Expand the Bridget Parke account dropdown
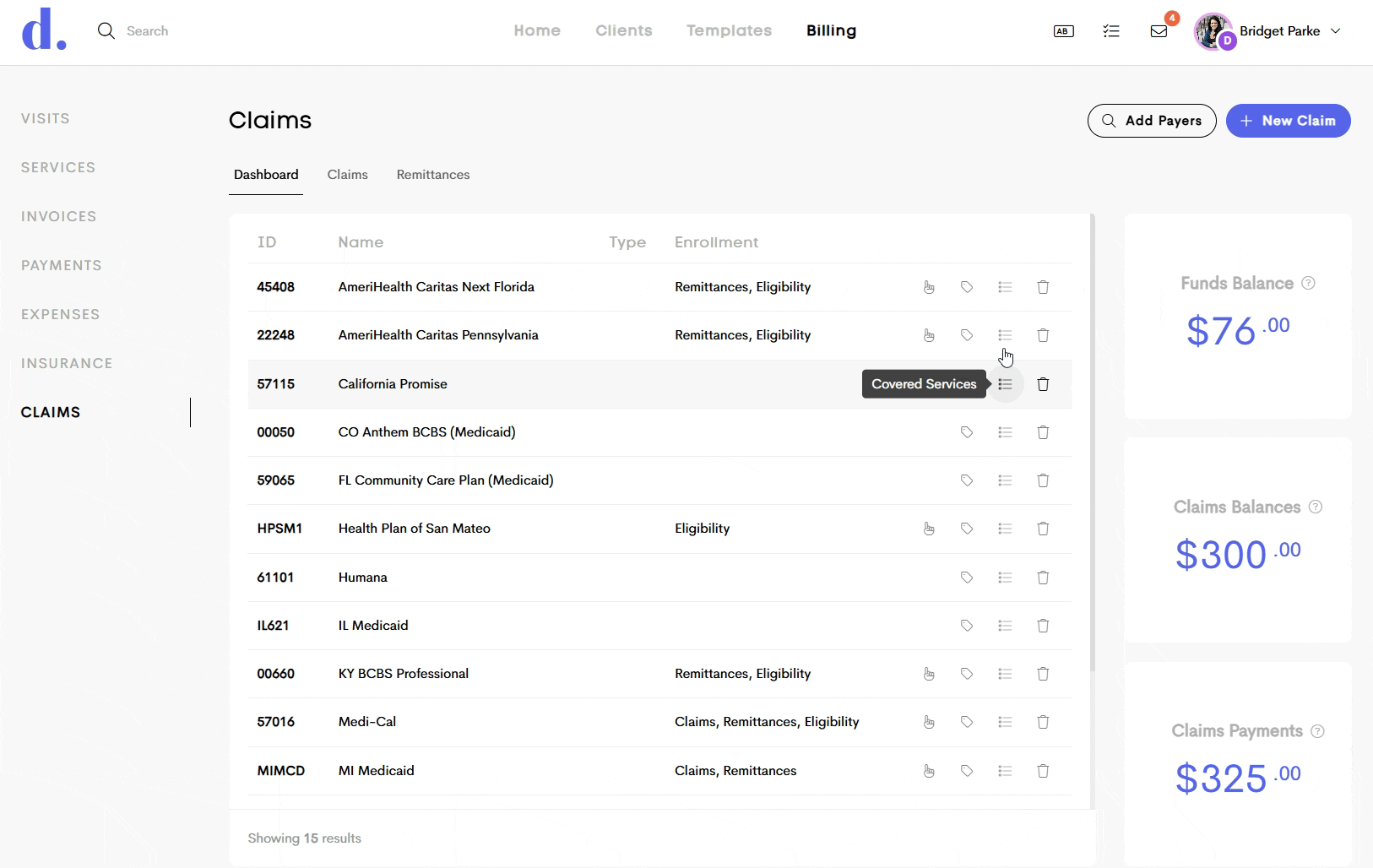Screen dimensions: 1373x868 pyautogui.click(x=1336, y=31)
